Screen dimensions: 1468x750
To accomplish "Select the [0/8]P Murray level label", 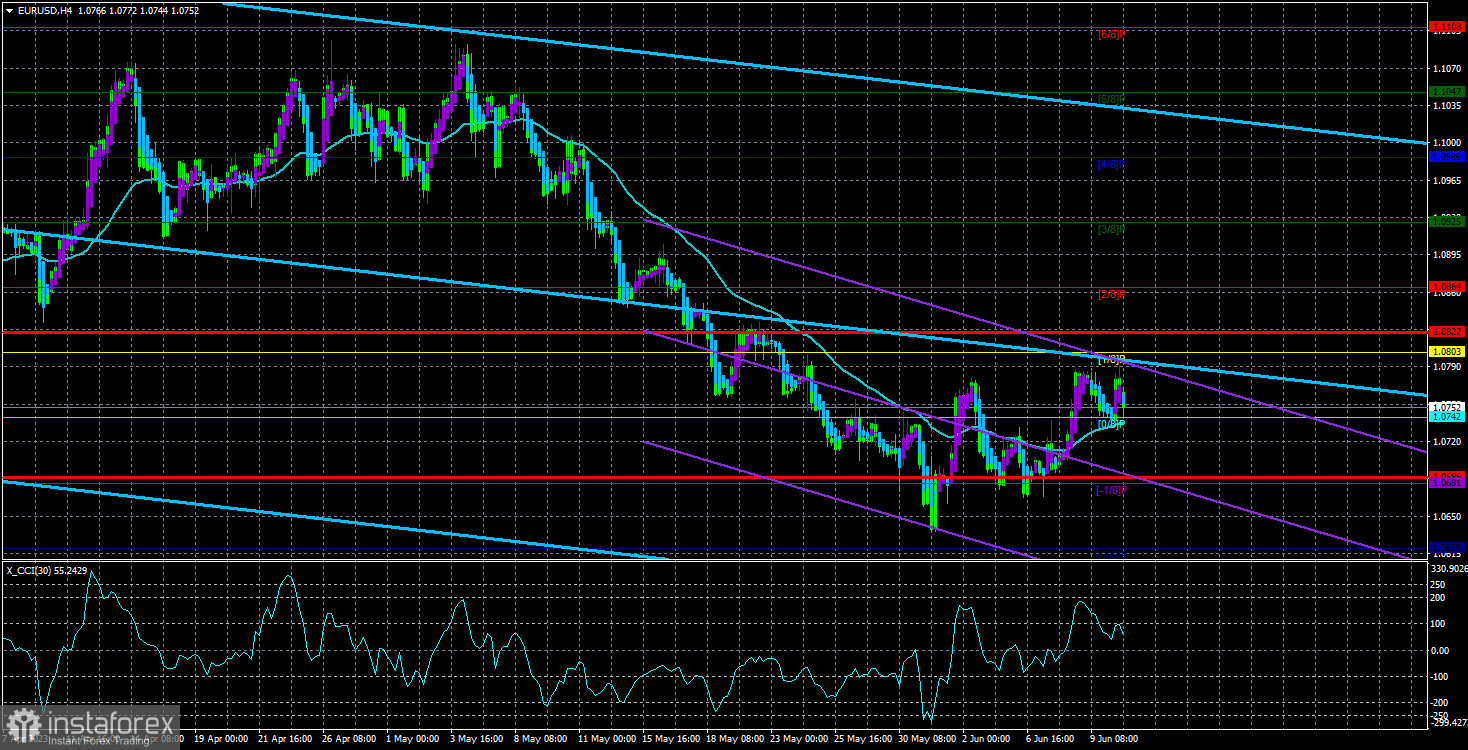I will (1111, 425).
